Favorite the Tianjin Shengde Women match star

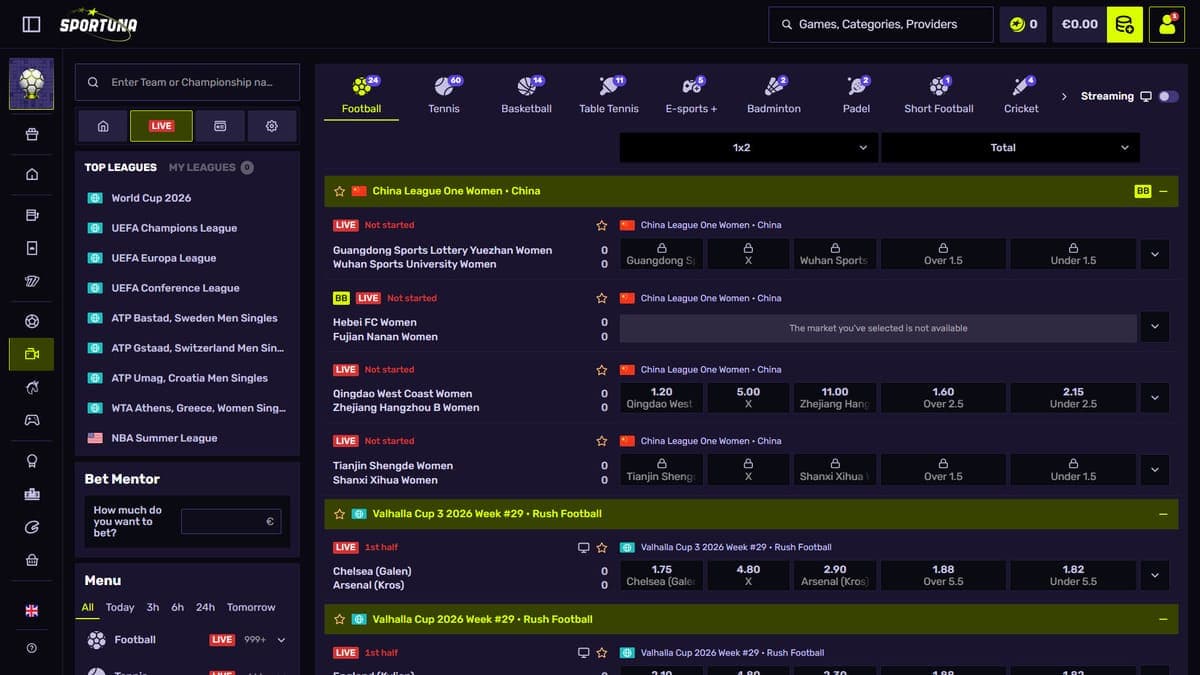(602, 441)
